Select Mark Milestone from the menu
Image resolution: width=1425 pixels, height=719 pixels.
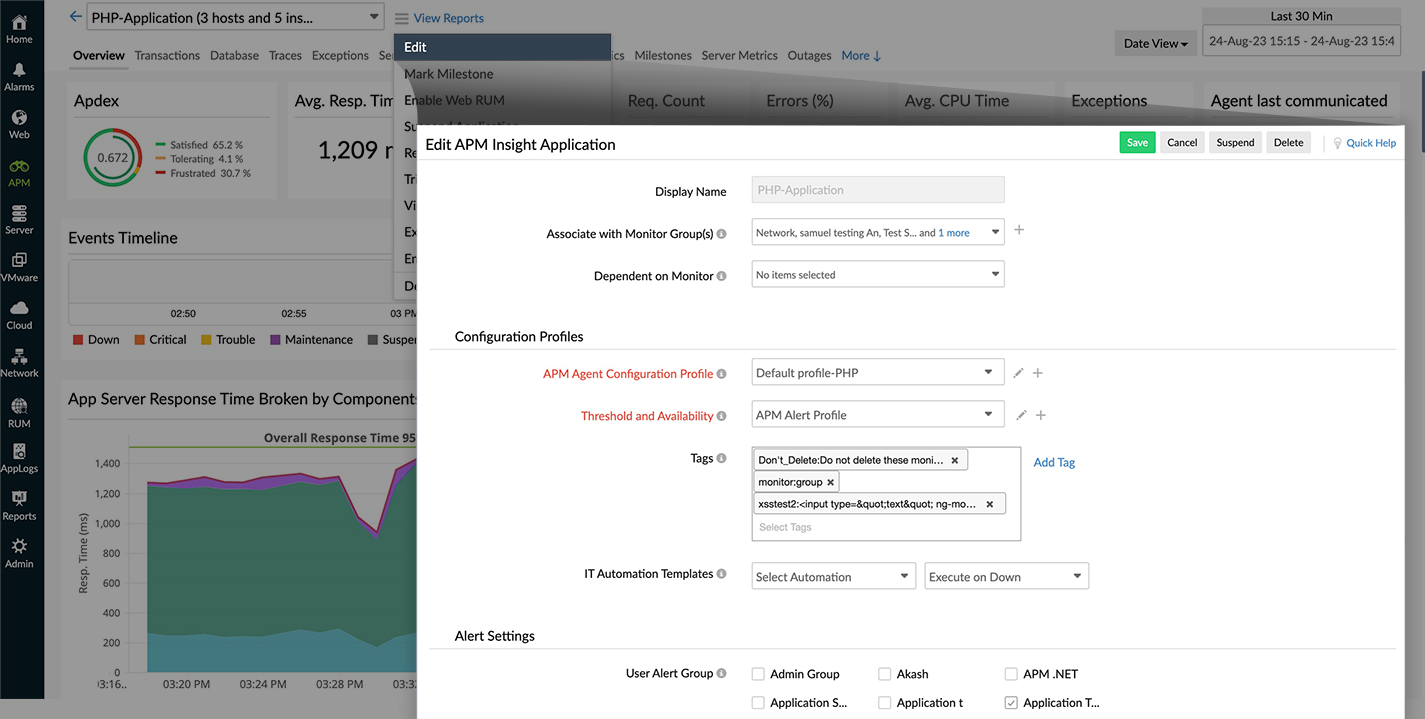click(x=448, y=74)
